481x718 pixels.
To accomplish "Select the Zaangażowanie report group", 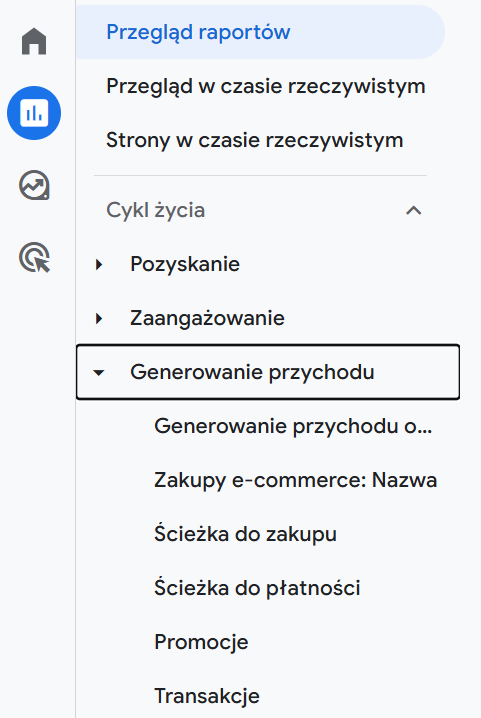I will [x=207, y=318].
